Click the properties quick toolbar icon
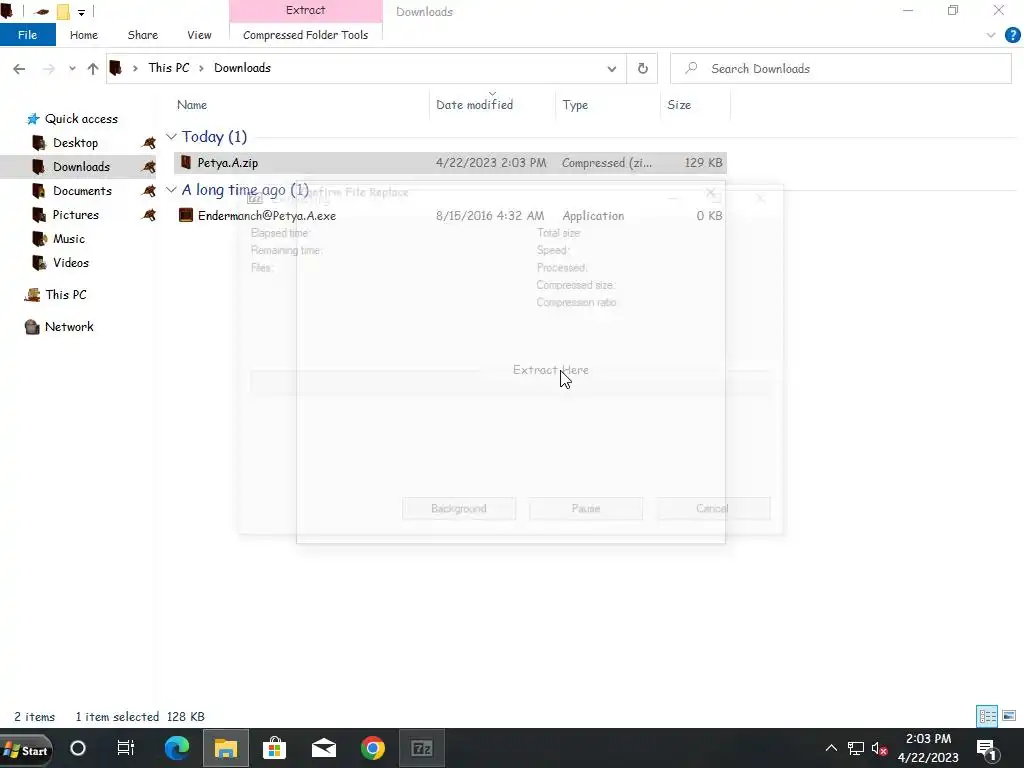 (42, 12)
